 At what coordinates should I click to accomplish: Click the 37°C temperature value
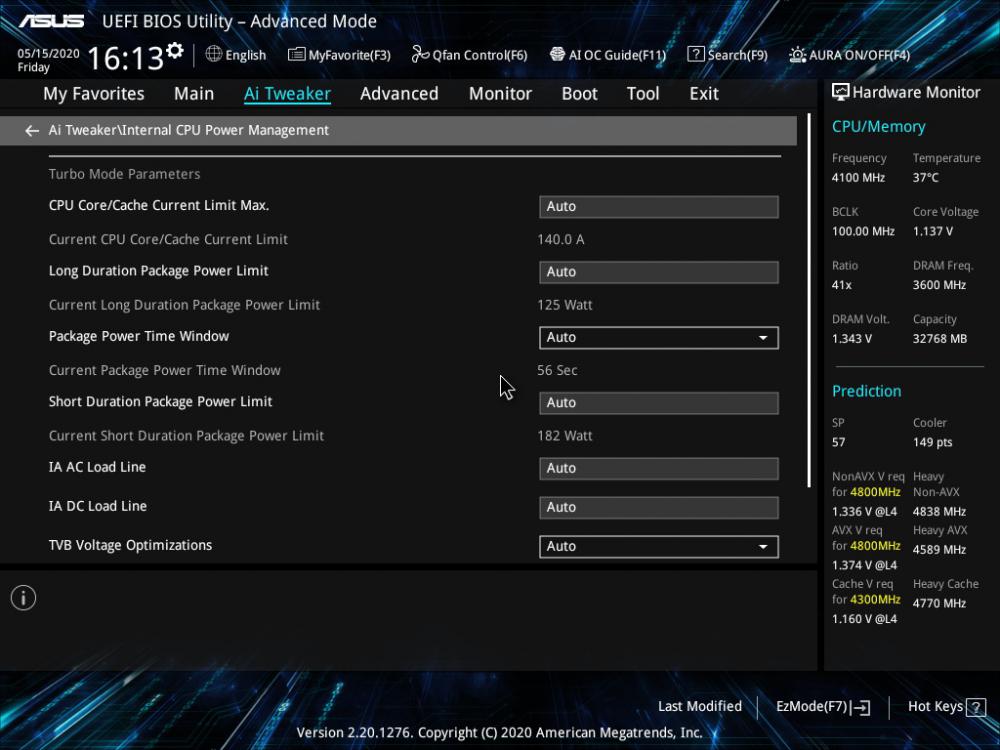pos(925,178)
